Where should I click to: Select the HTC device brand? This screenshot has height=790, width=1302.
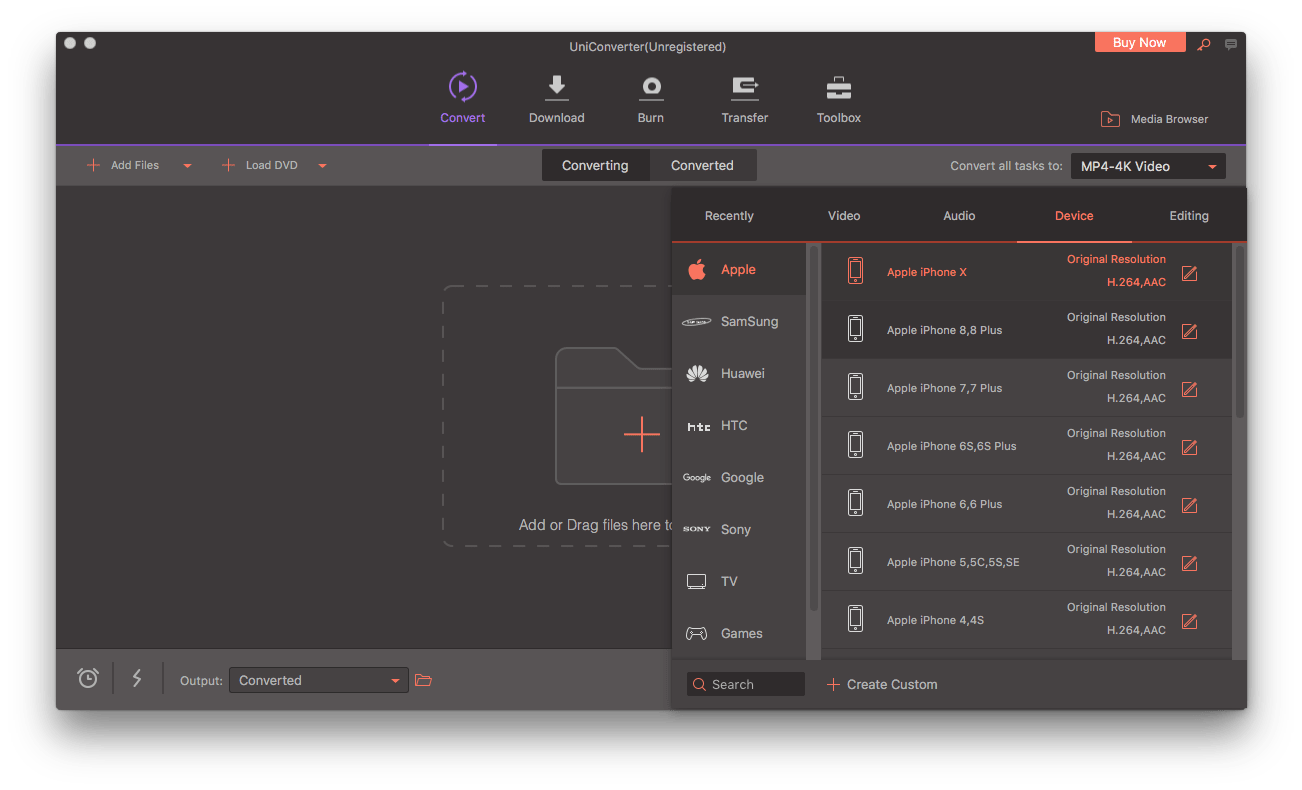tap(739, 425)
